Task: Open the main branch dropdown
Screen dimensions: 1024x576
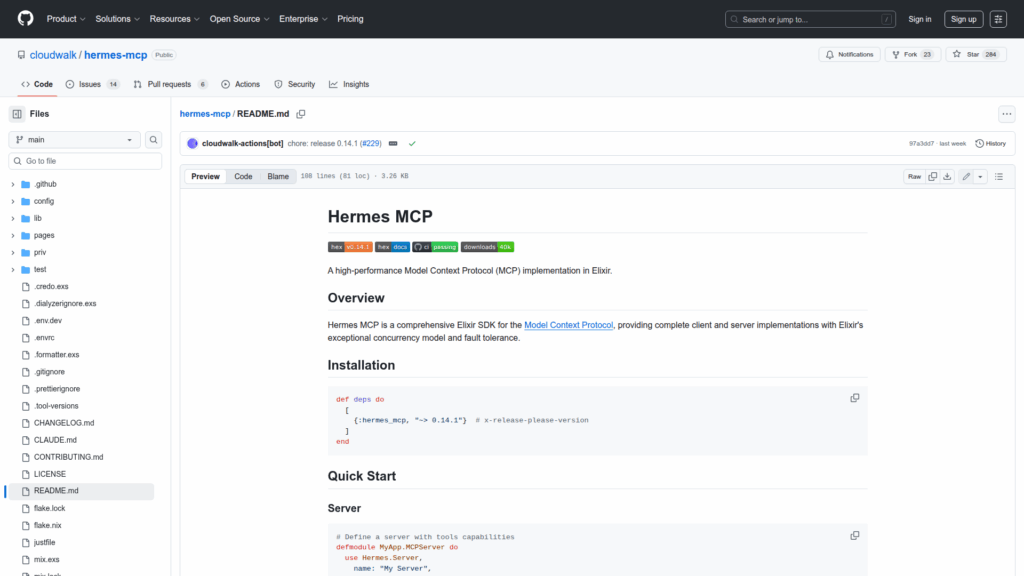Action: pos(75,140)
